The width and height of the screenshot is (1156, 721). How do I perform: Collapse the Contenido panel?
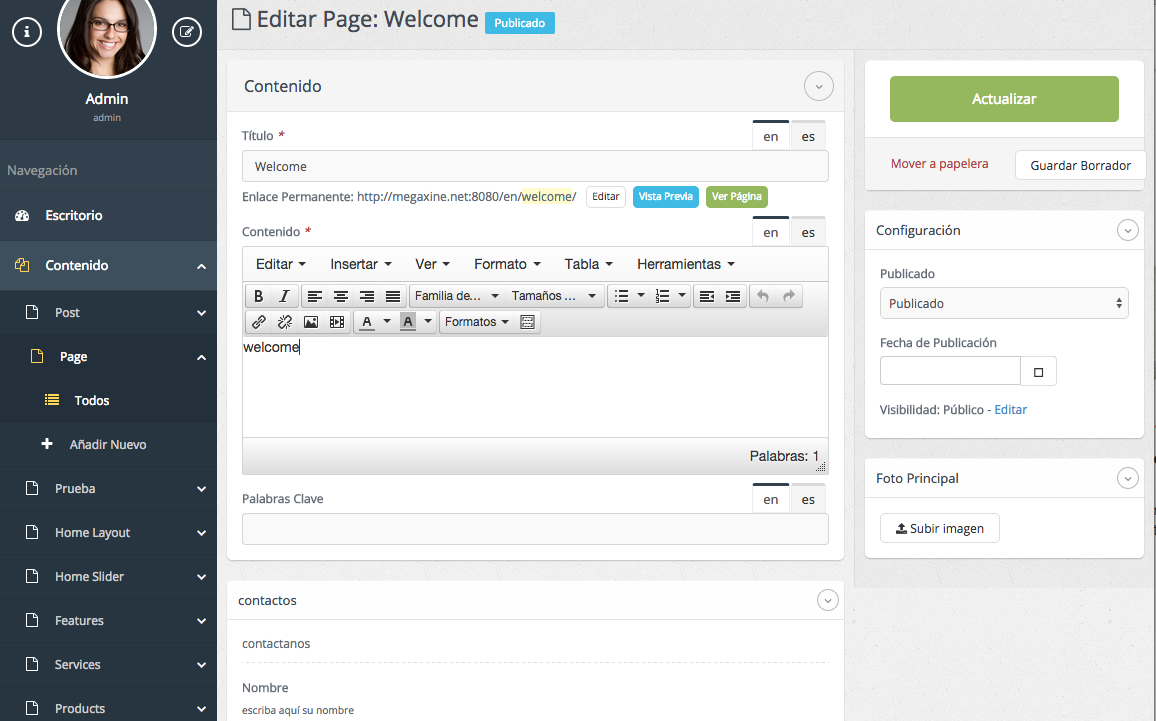(818, 86)
